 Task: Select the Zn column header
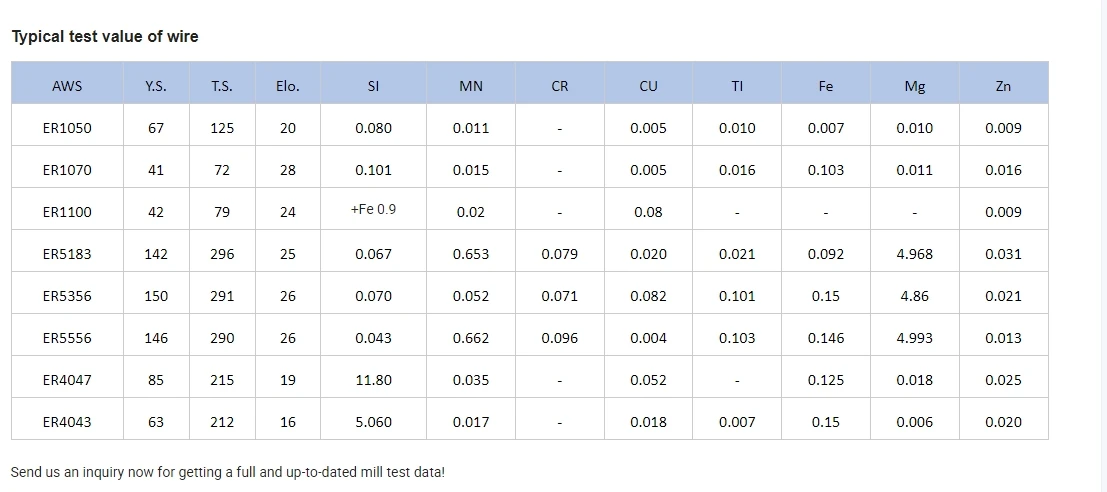(x=1003, y=86)
